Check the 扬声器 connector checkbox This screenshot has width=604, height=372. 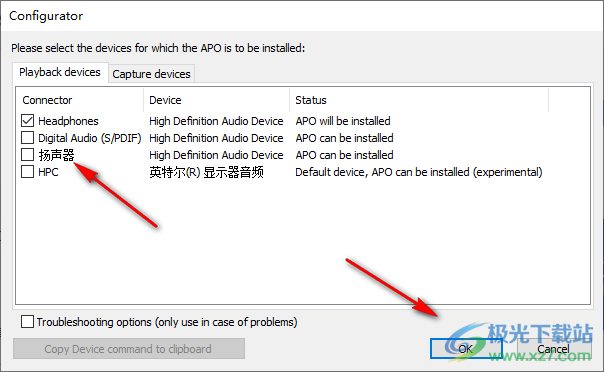27,155
